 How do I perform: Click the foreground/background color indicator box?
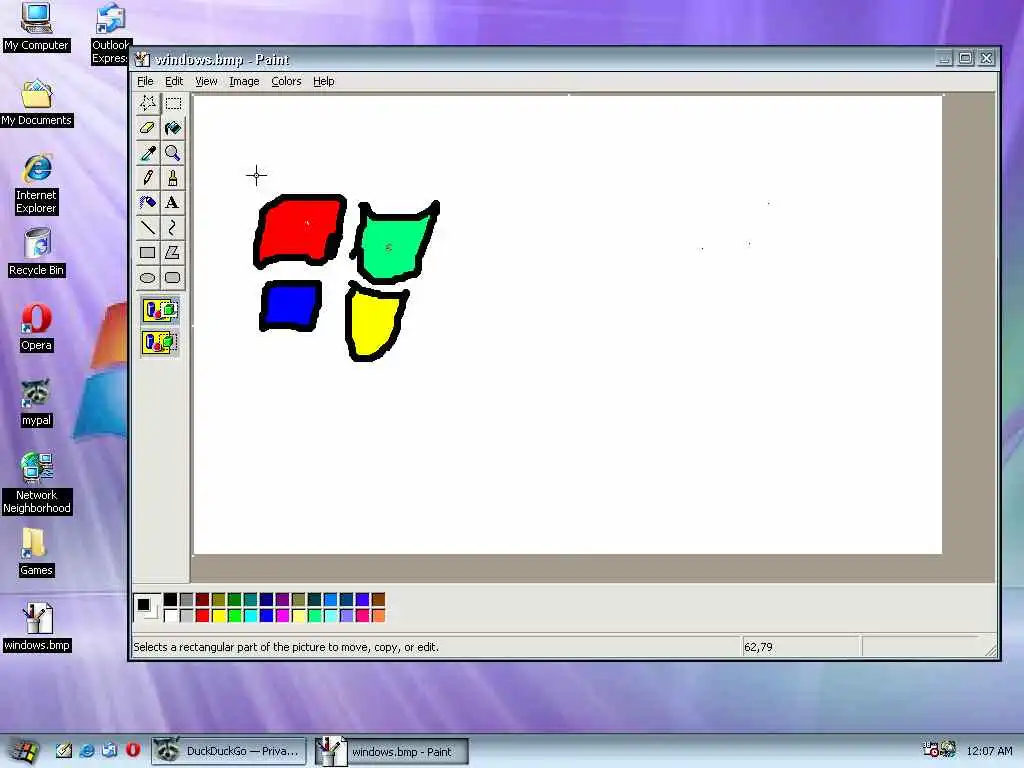tap(146, 607)
